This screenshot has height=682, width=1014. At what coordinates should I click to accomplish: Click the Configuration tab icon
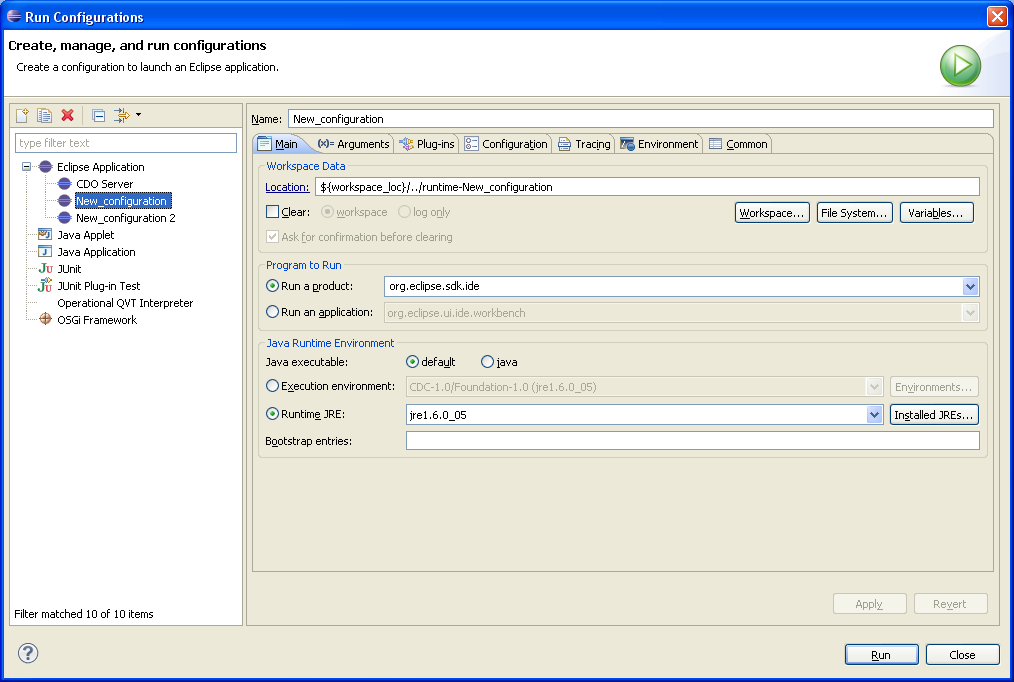[471, 144]
